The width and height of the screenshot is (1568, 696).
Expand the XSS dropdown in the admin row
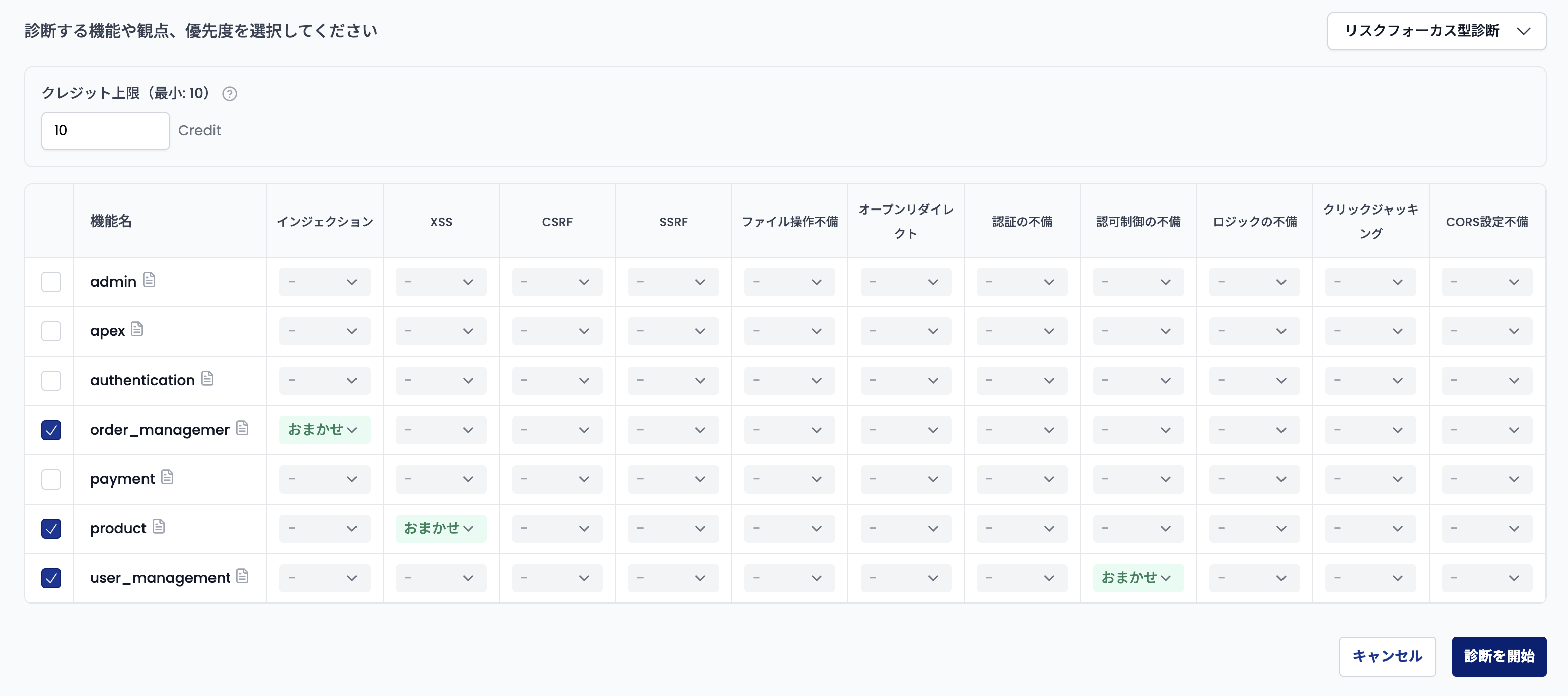[440, 282]
